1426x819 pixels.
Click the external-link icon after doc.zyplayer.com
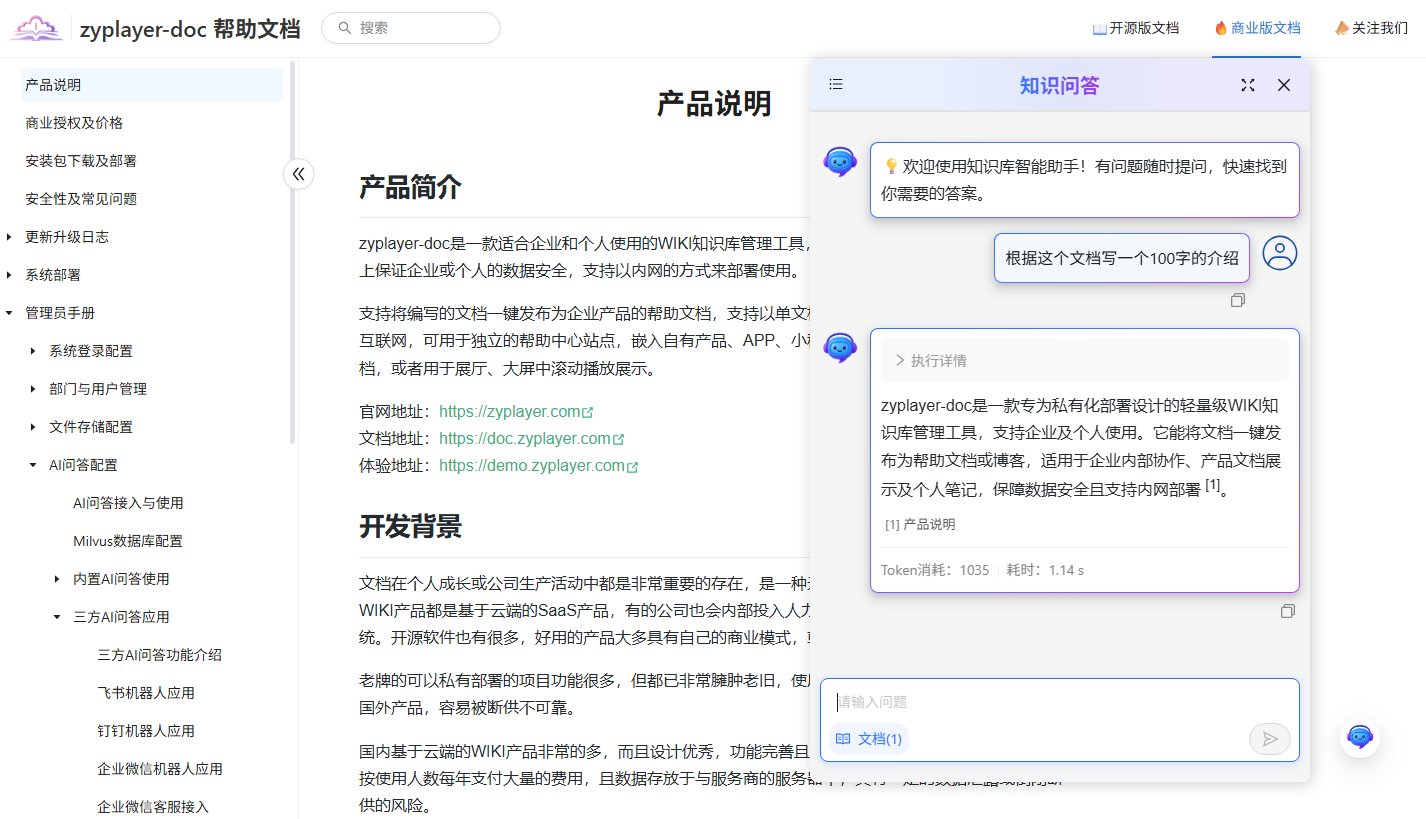tap(618, 439)
